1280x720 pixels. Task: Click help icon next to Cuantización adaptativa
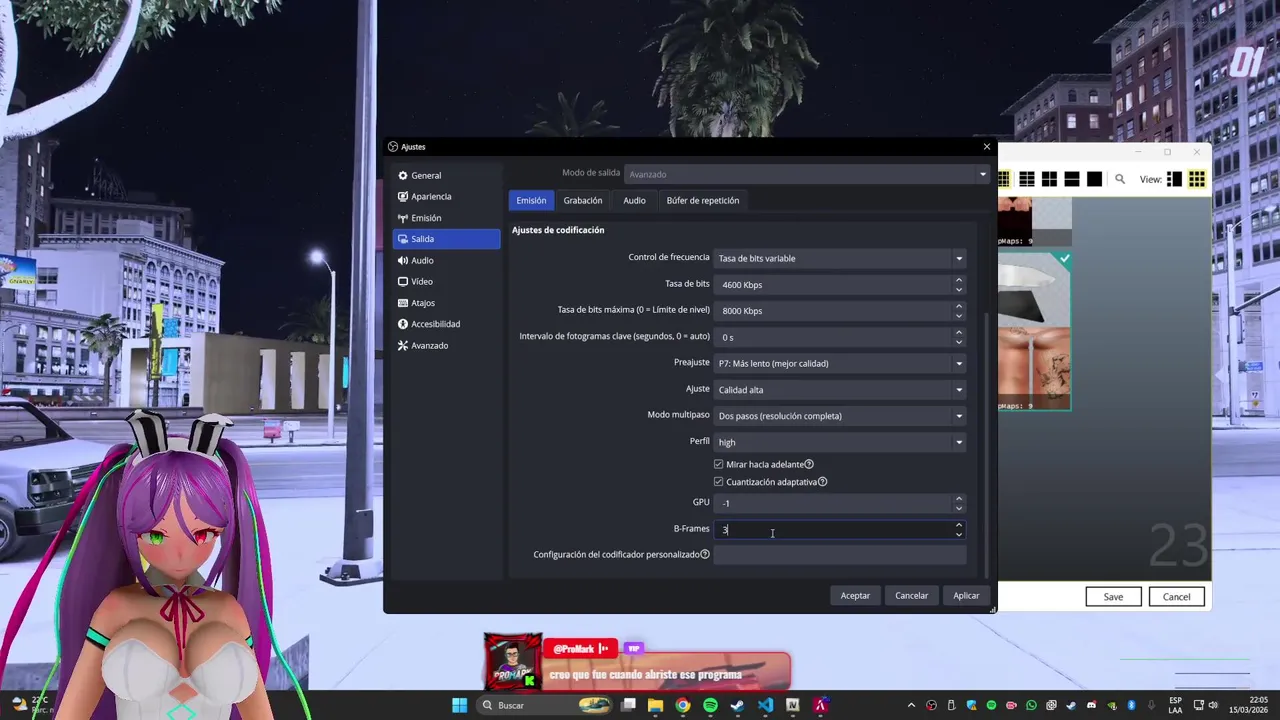tap(822, 482)
